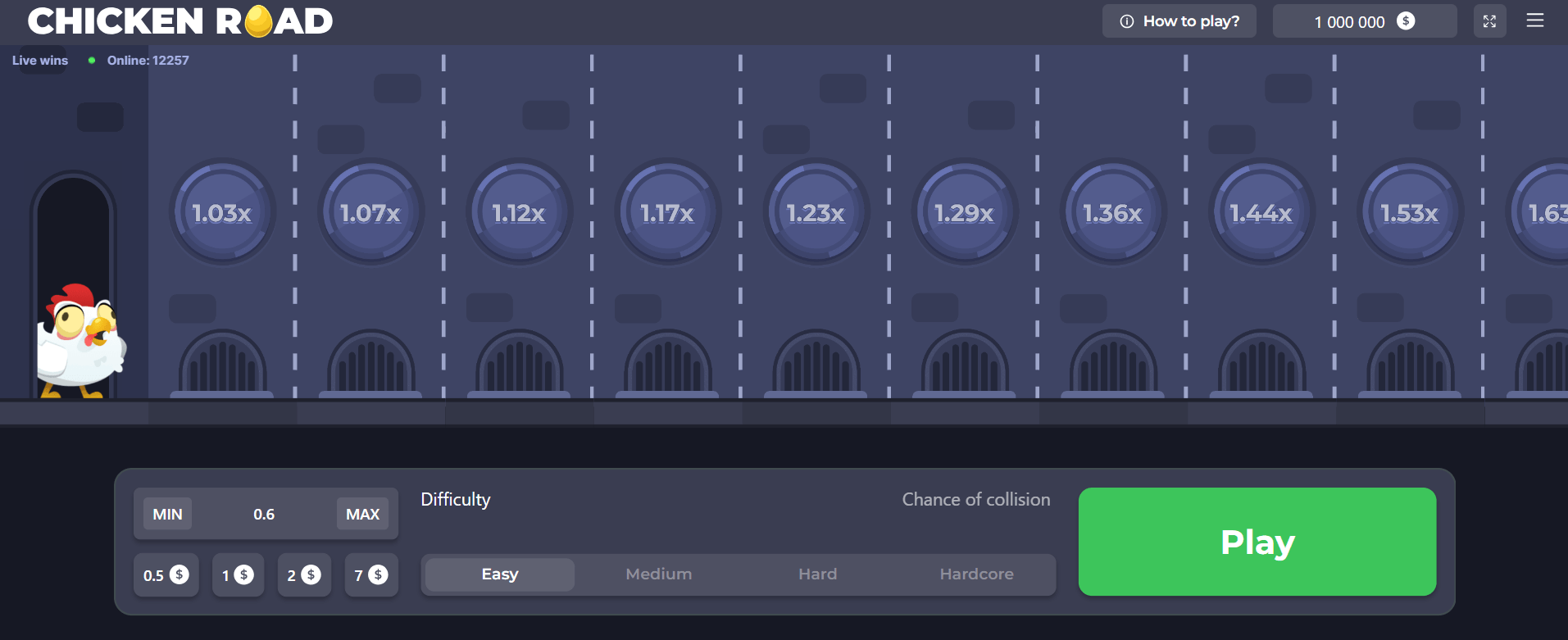
Task: Click the golden egg in the logo
Action: [x=258, y=21]
